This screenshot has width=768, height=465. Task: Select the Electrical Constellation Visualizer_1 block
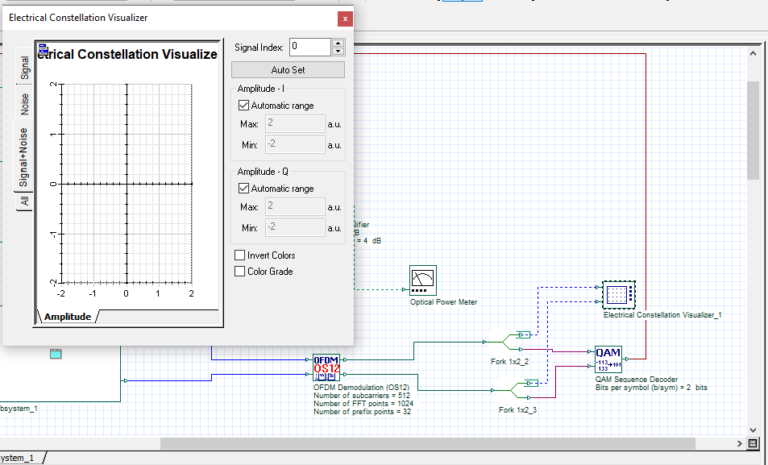(619, 294)
